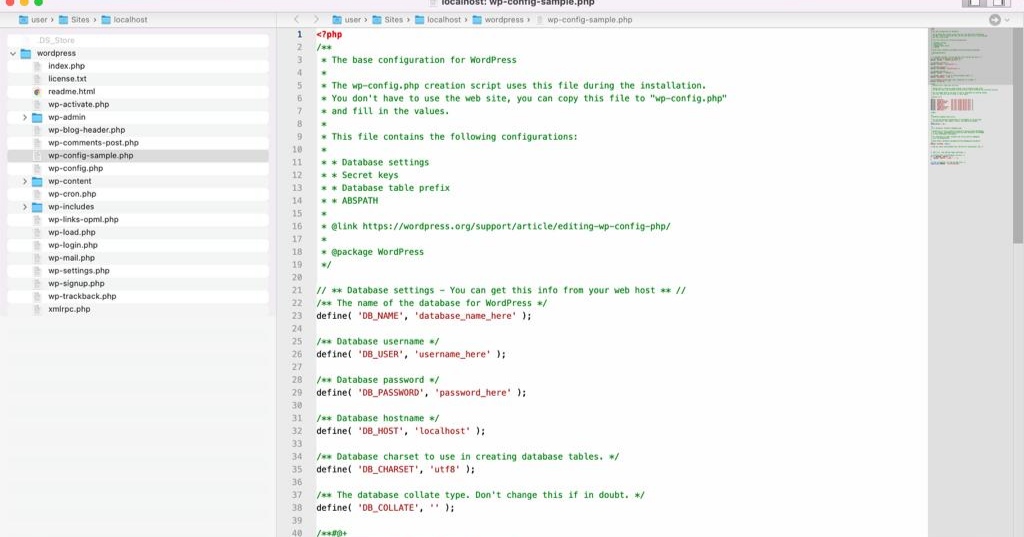The image size is (1024, 537).
Task: Click the wordpress folder icon in sidebar tree
Action: tap(26, 53)
